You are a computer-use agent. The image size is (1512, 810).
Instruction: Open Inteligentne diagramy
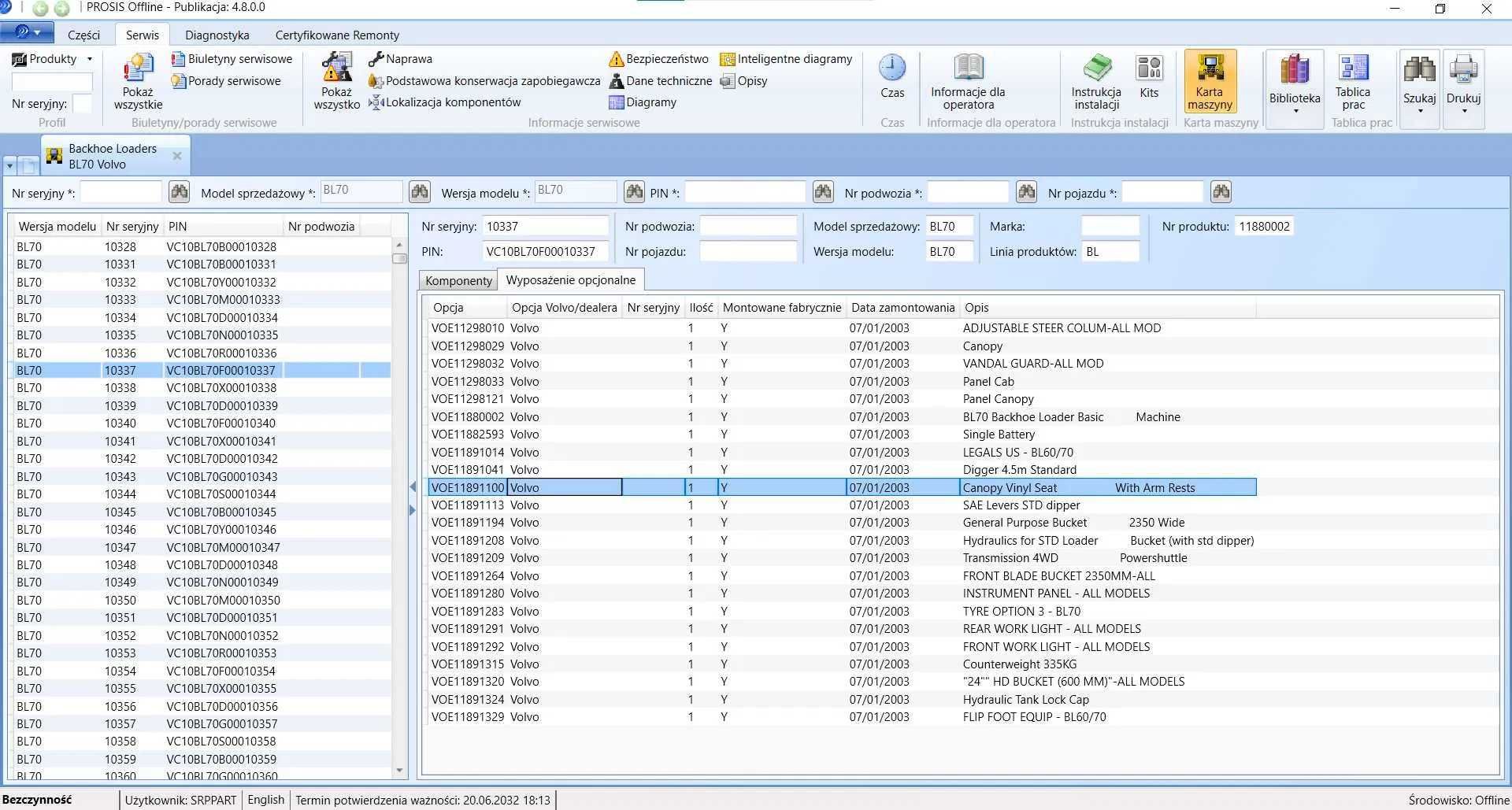point(787,59)
